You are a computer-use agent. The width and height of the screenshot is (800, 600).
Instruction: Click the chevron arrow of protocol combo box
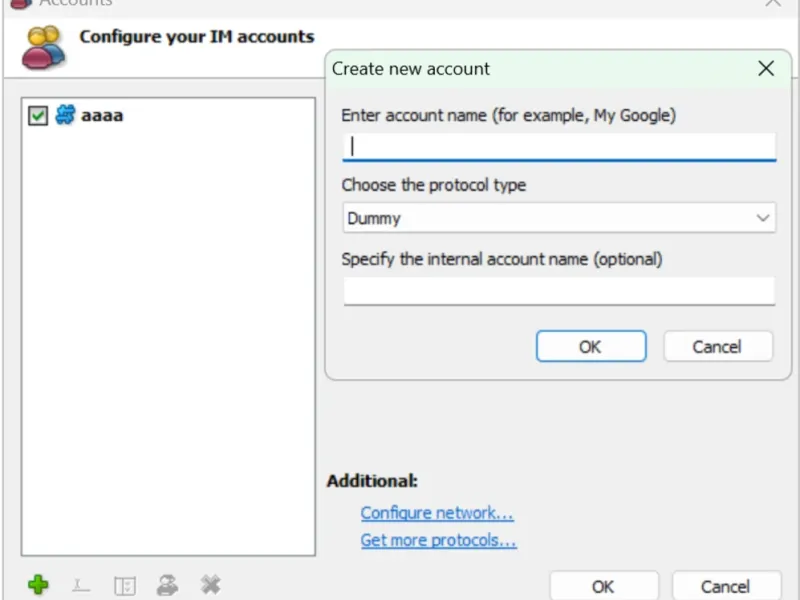763,218
